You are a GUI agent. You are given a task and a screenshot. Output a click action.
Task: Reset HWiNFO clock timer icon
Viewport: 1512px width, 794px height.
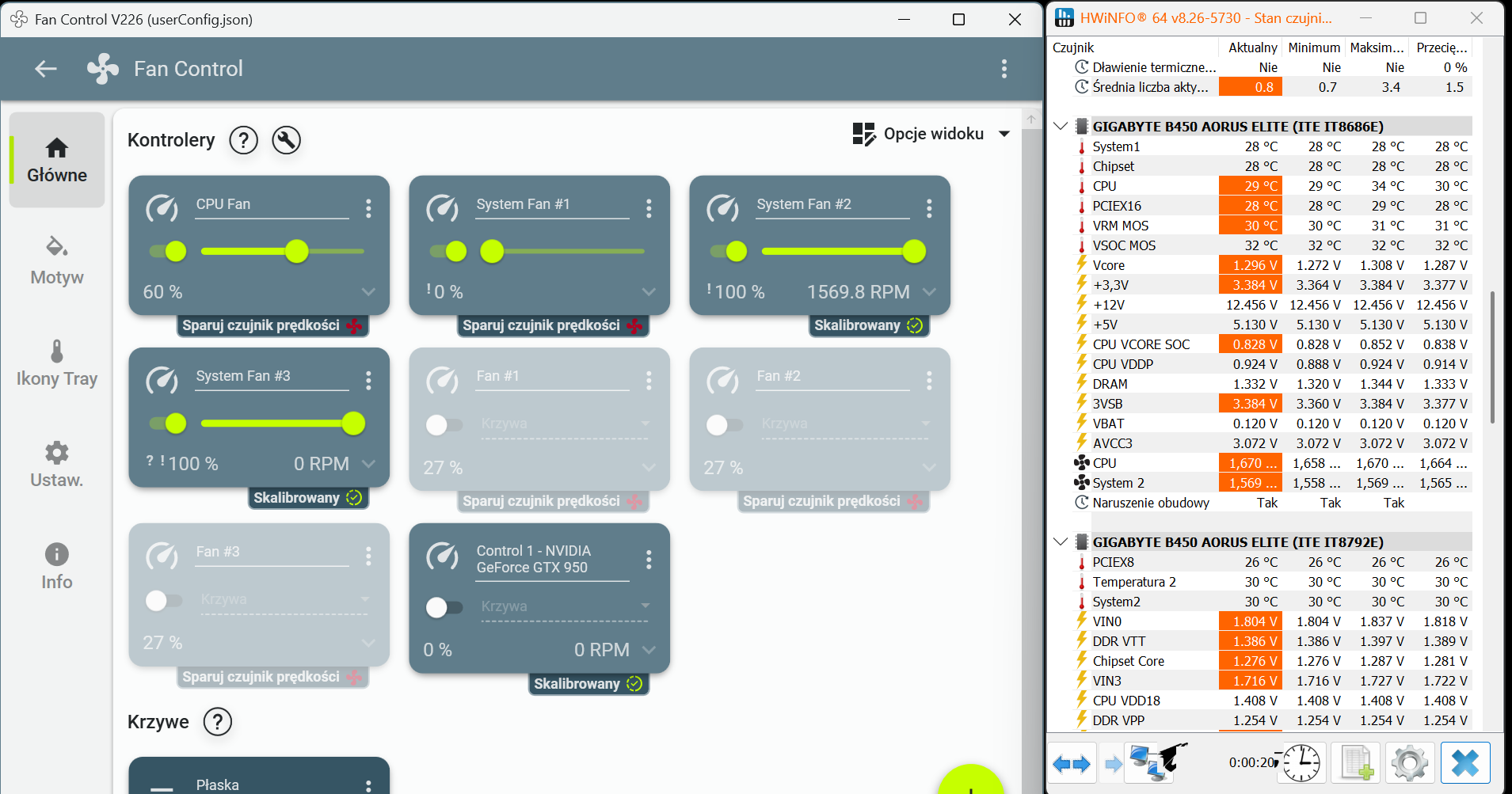(x=1301, y=764)
